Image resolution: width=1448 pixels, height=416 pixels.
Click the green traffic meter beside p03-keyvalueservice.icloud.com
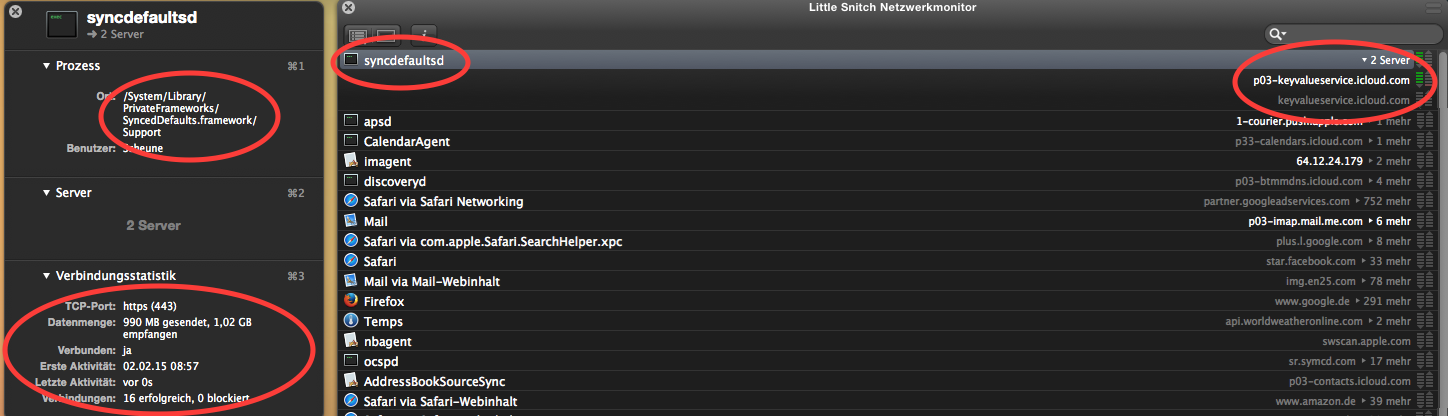tap(1423, 80)
